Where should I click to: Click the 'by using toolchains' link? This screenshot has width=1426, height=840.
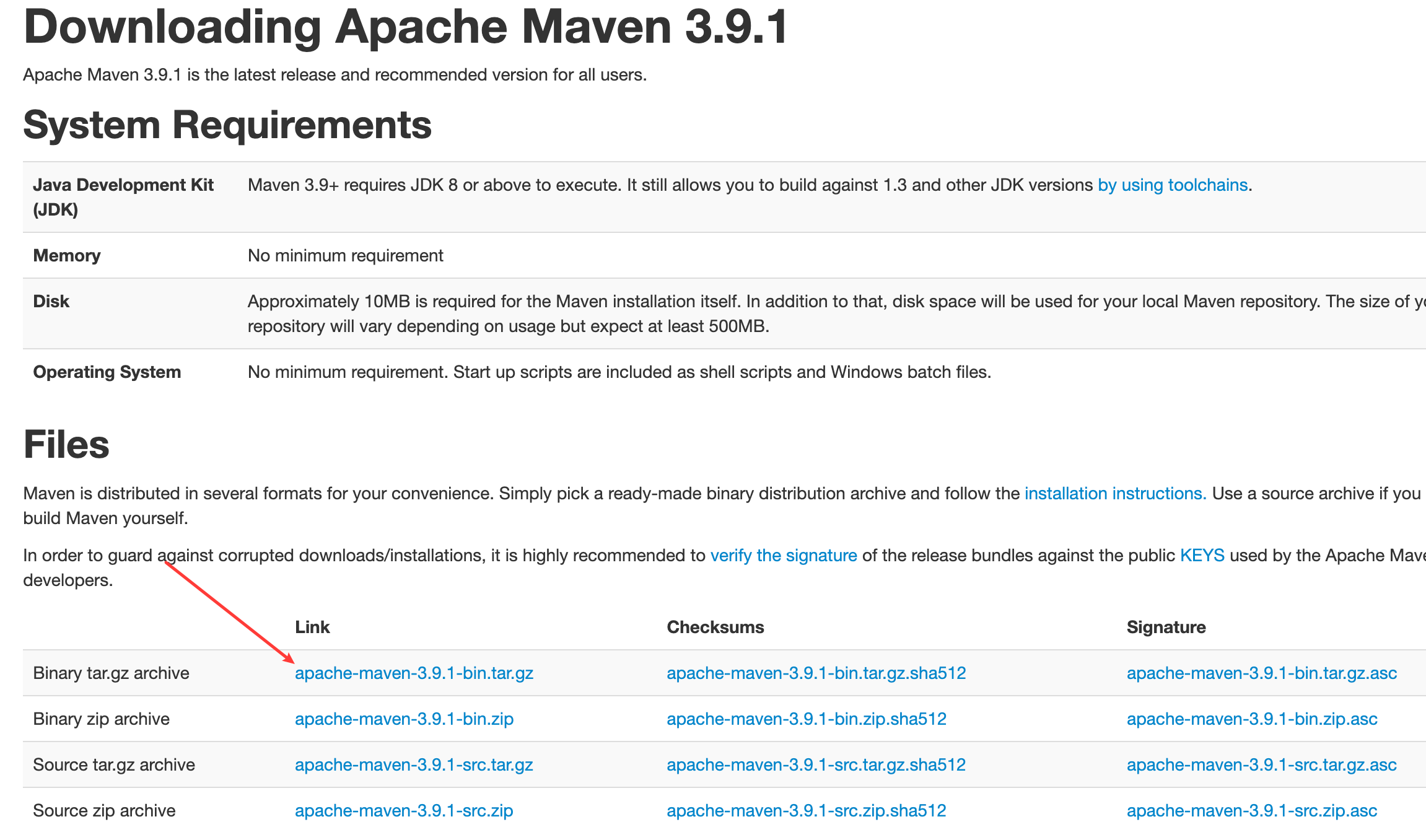pyautogui.click(x=1172, y=185)
